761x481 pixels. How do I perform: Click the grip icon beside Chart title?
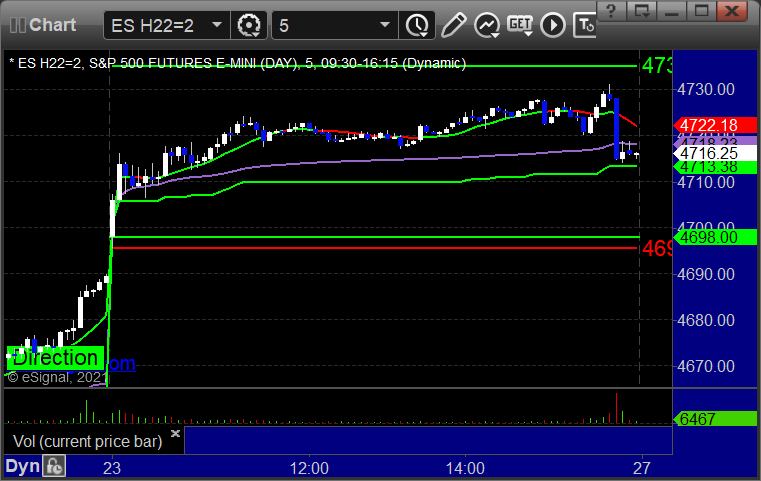pyautogui.click(x=17, y=25)
